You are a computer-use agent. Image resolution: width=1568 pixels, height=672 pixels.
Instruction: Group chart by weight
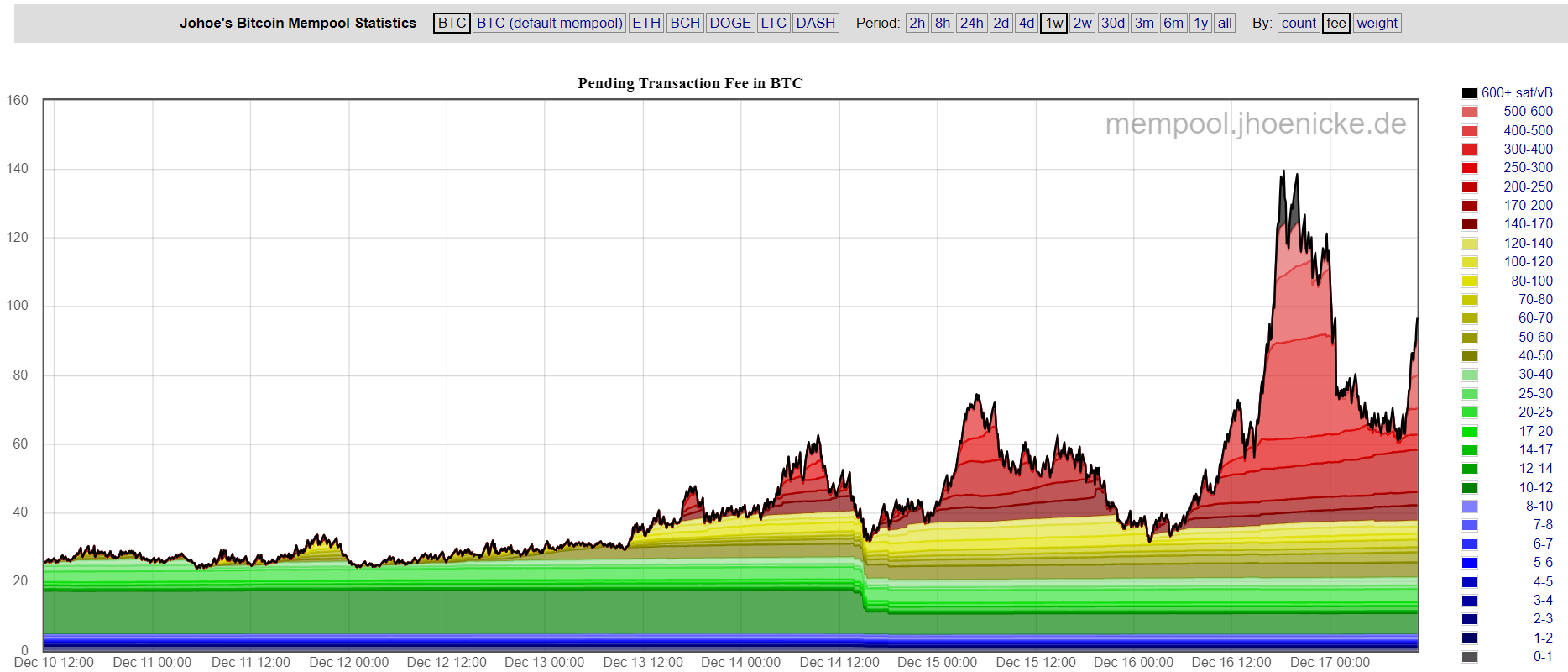1377,23
